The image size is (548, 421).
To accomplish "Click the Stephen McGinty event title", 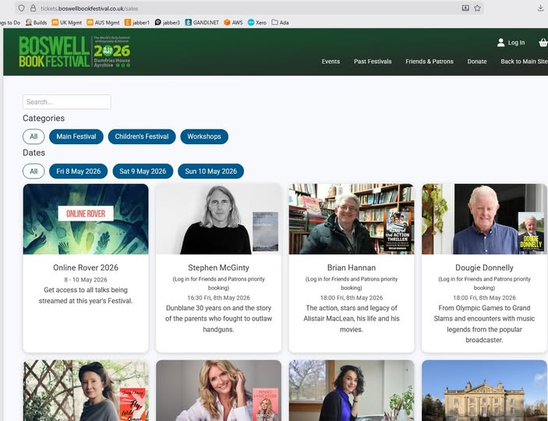I will pos(218,268).
